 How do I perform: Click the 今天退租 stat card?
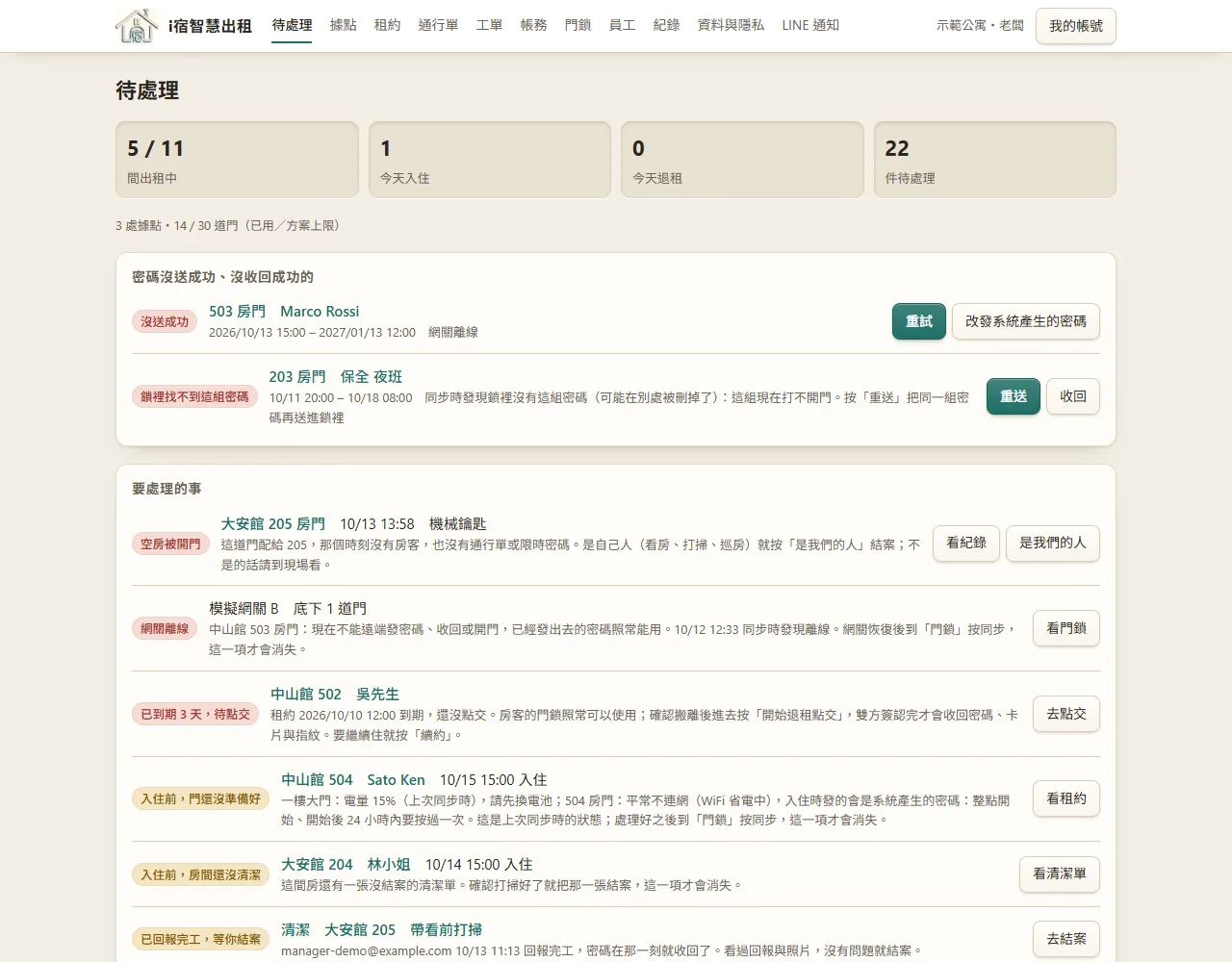pyautogui.click(x=742, y=160)
